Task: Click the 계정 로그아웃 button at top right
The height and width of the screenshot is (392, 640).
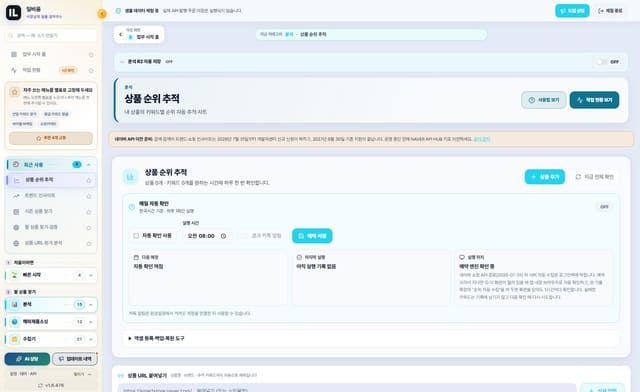Action: click(x=610, y=11)
